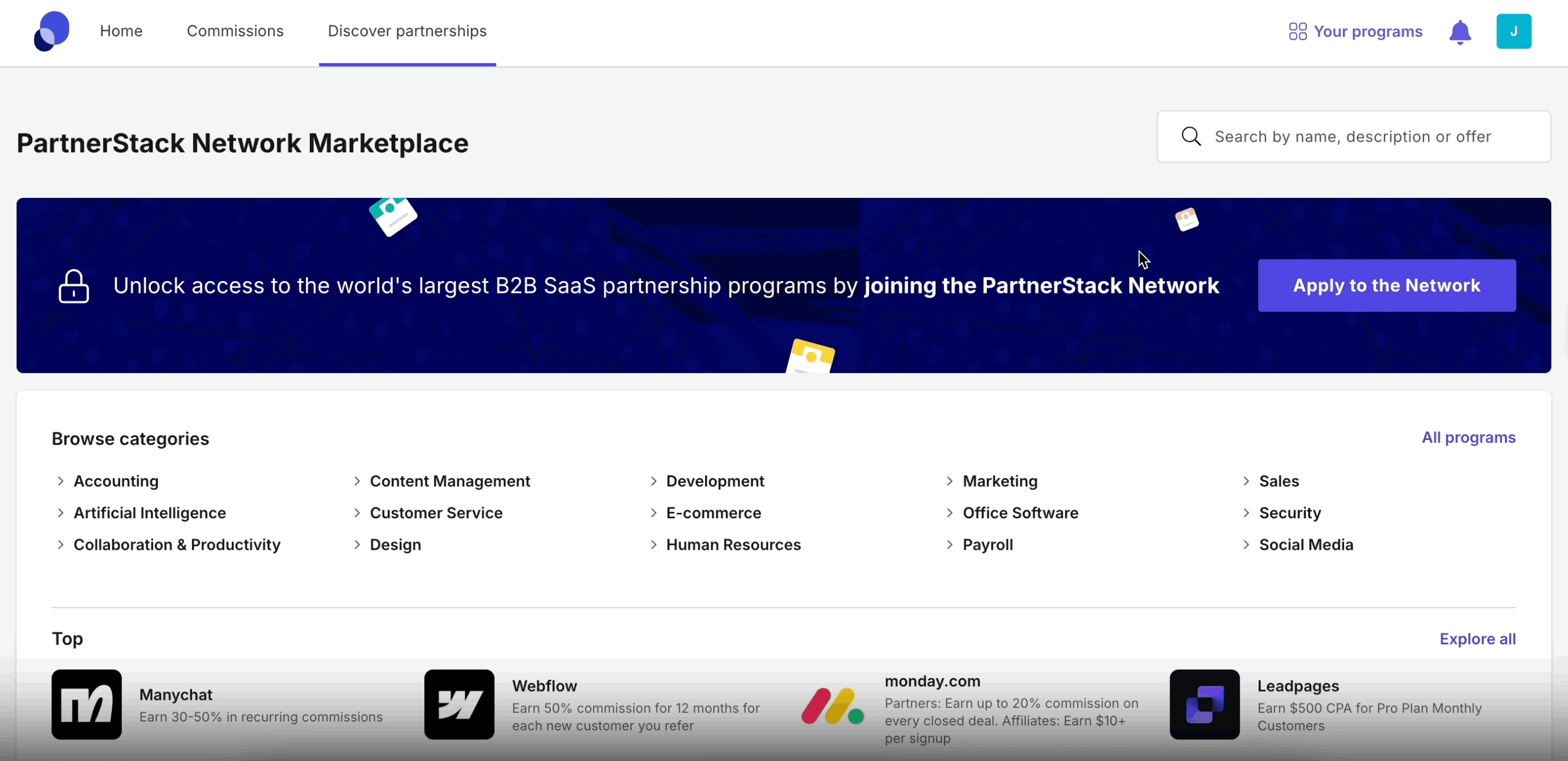Click Apply to the Network button

[1387, 285]
